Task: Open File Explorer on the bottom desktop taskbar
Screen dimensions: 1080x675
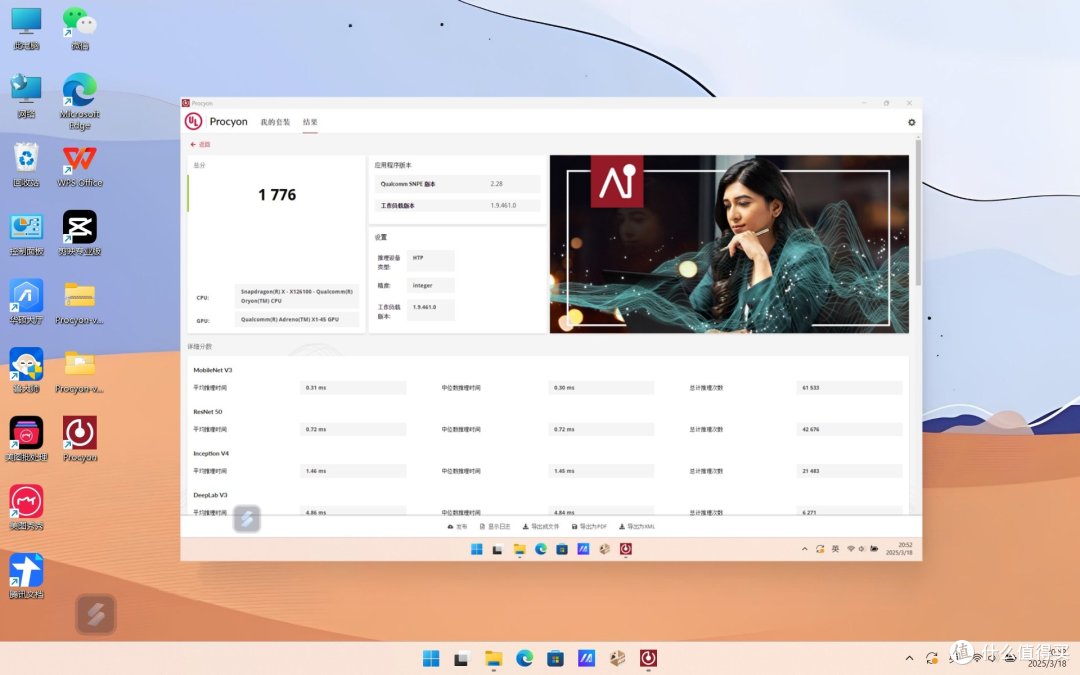Action: [493, 658]
